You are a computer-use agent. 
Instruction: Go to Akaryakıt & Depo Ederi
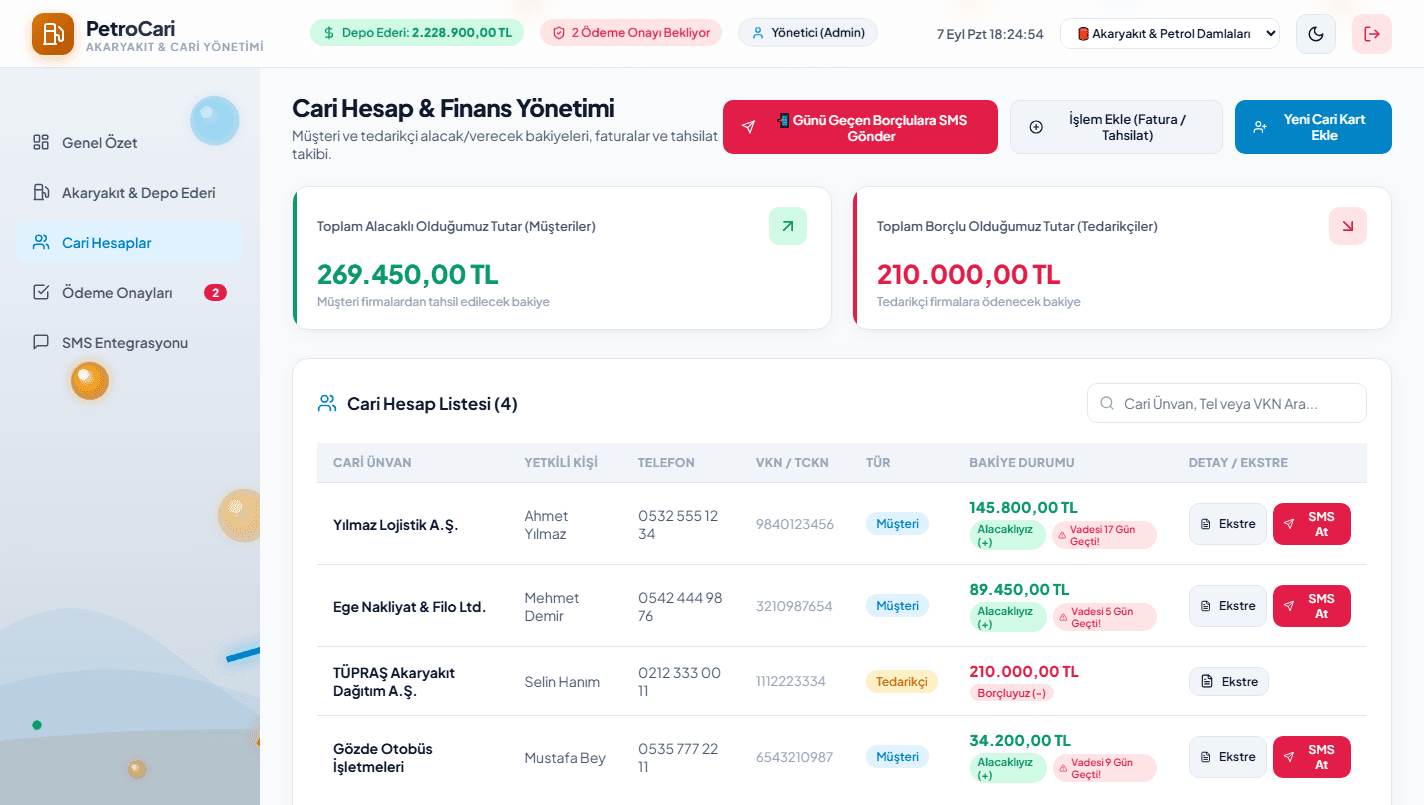[129, 193]
